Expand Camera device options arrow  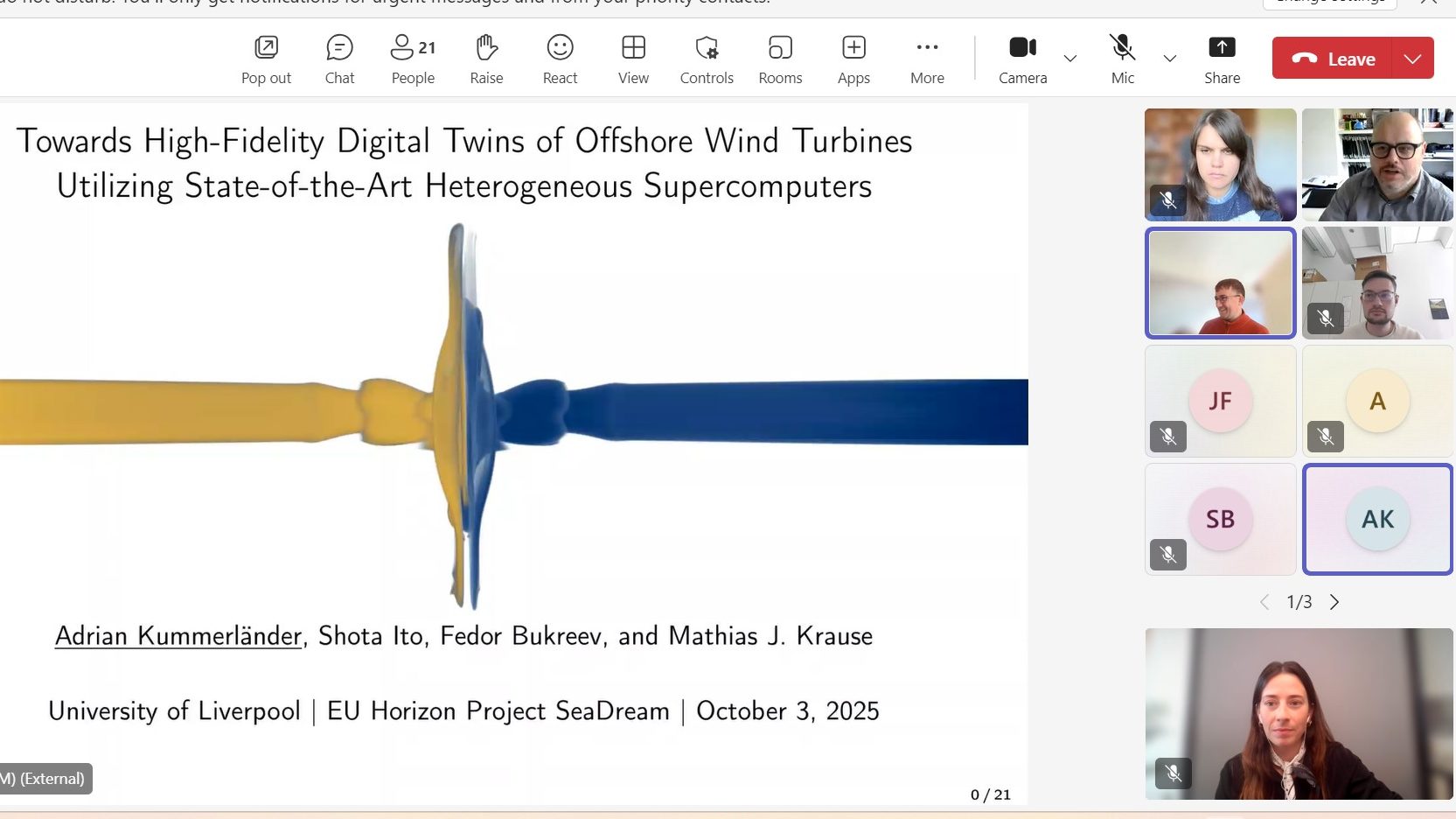tap(1069, 59)
